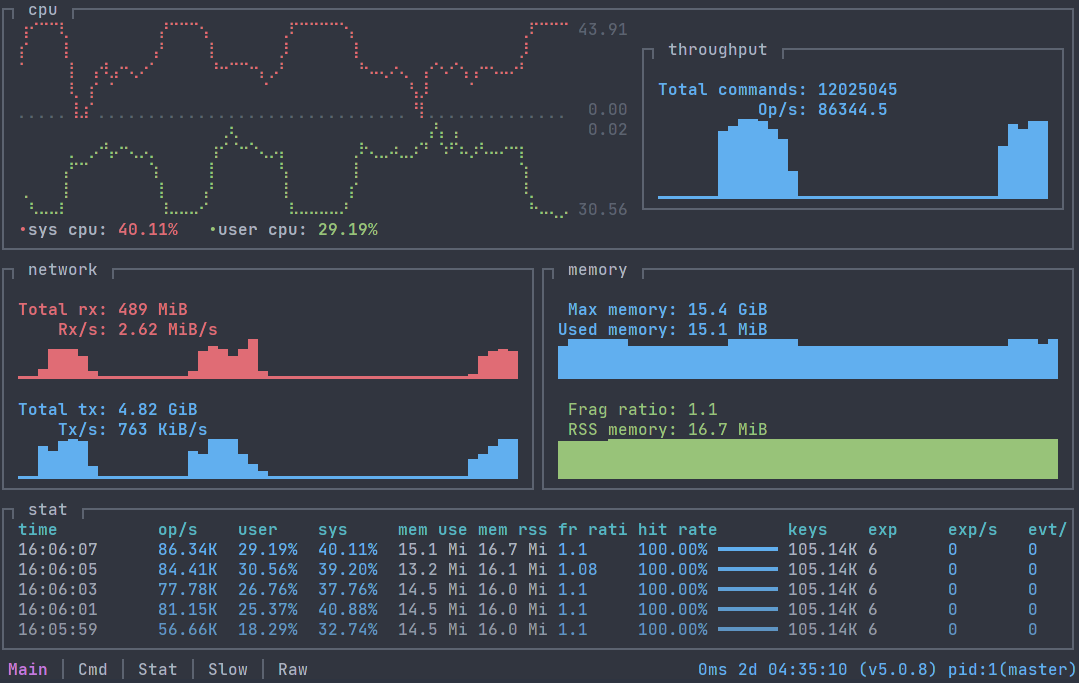The height and width of the screenshot is (683, 1079).
Task: Click the mem use column header
Action: click(432, 530)
